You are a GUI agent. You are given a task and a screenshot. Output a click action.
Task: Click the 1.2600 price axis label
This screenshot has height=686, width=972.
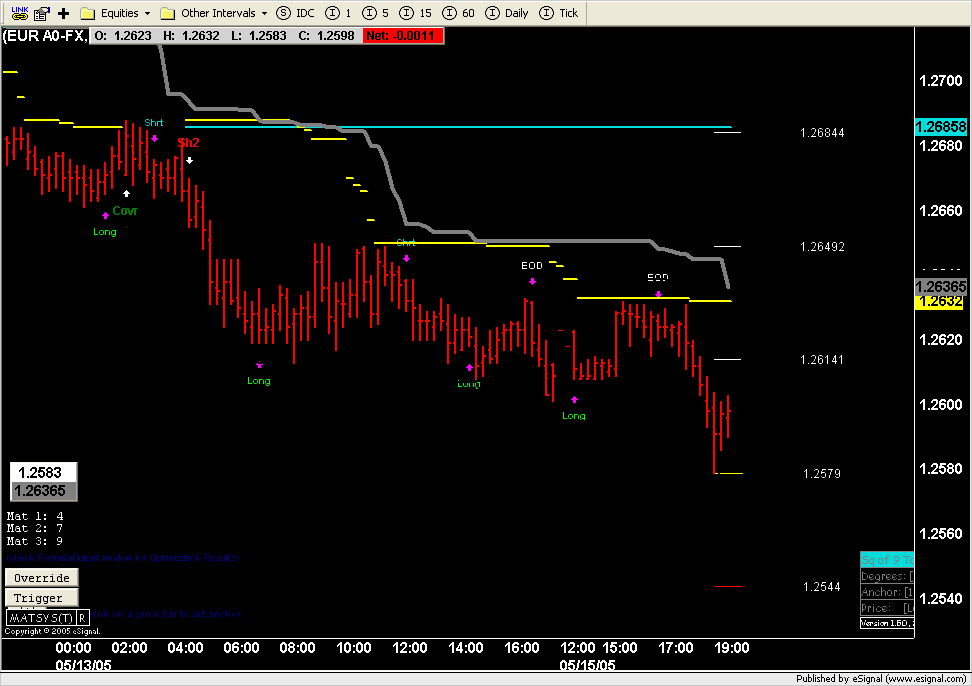click(940, 405)
